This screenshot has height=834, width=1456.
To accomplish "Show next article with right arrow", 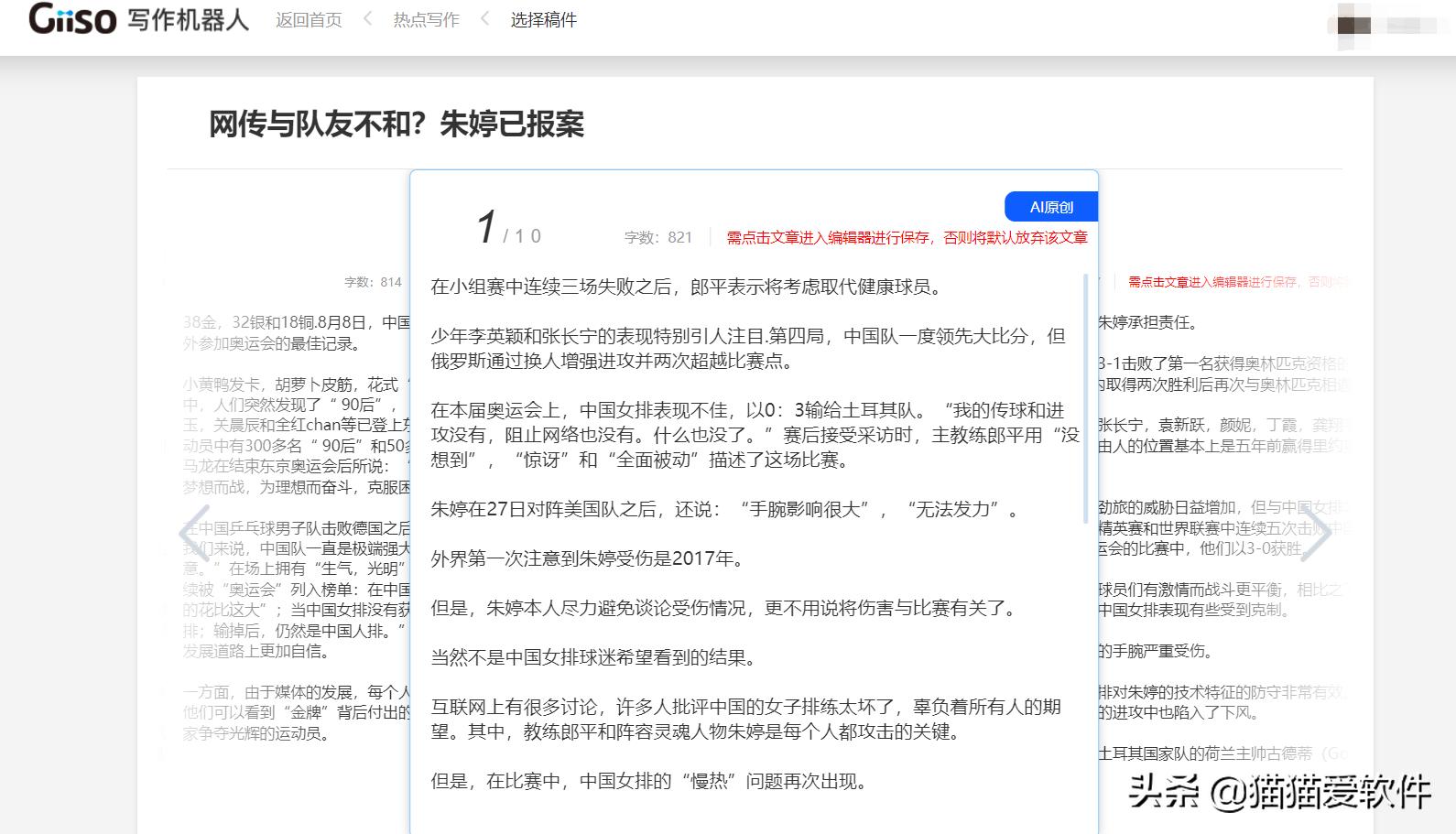I will (x=1316, y=532).
